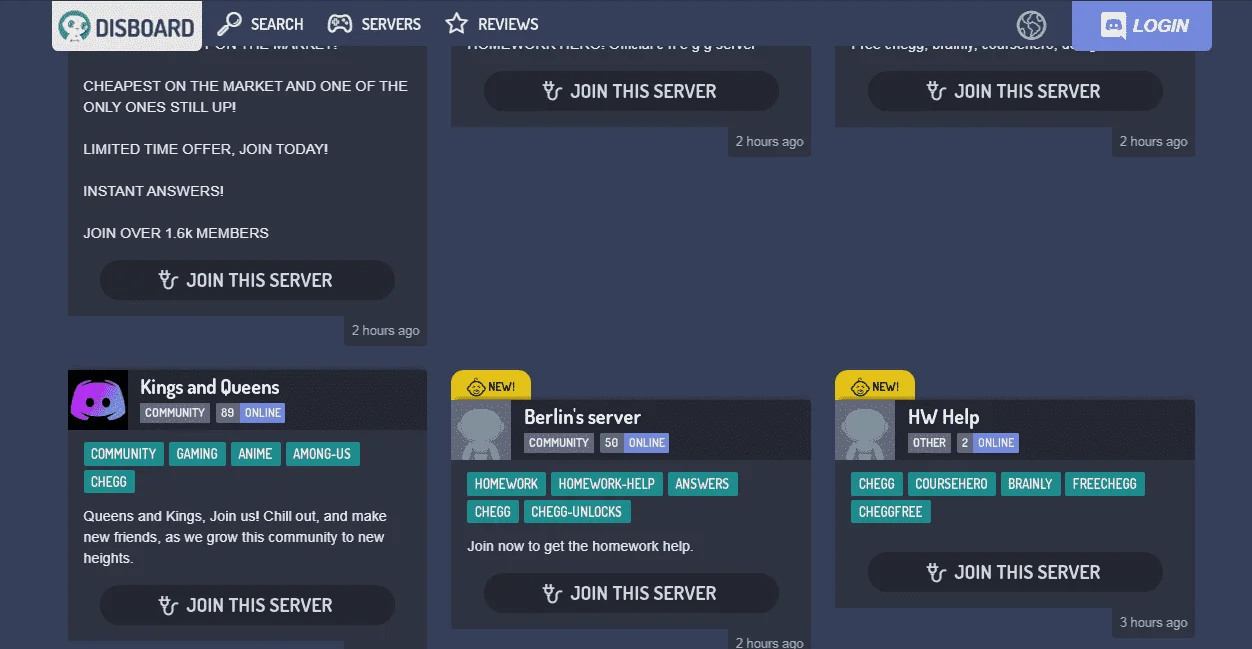Open the Reviews menu item
The image size is (1252, 649).
pyautogui.click(x=491, y=24)
